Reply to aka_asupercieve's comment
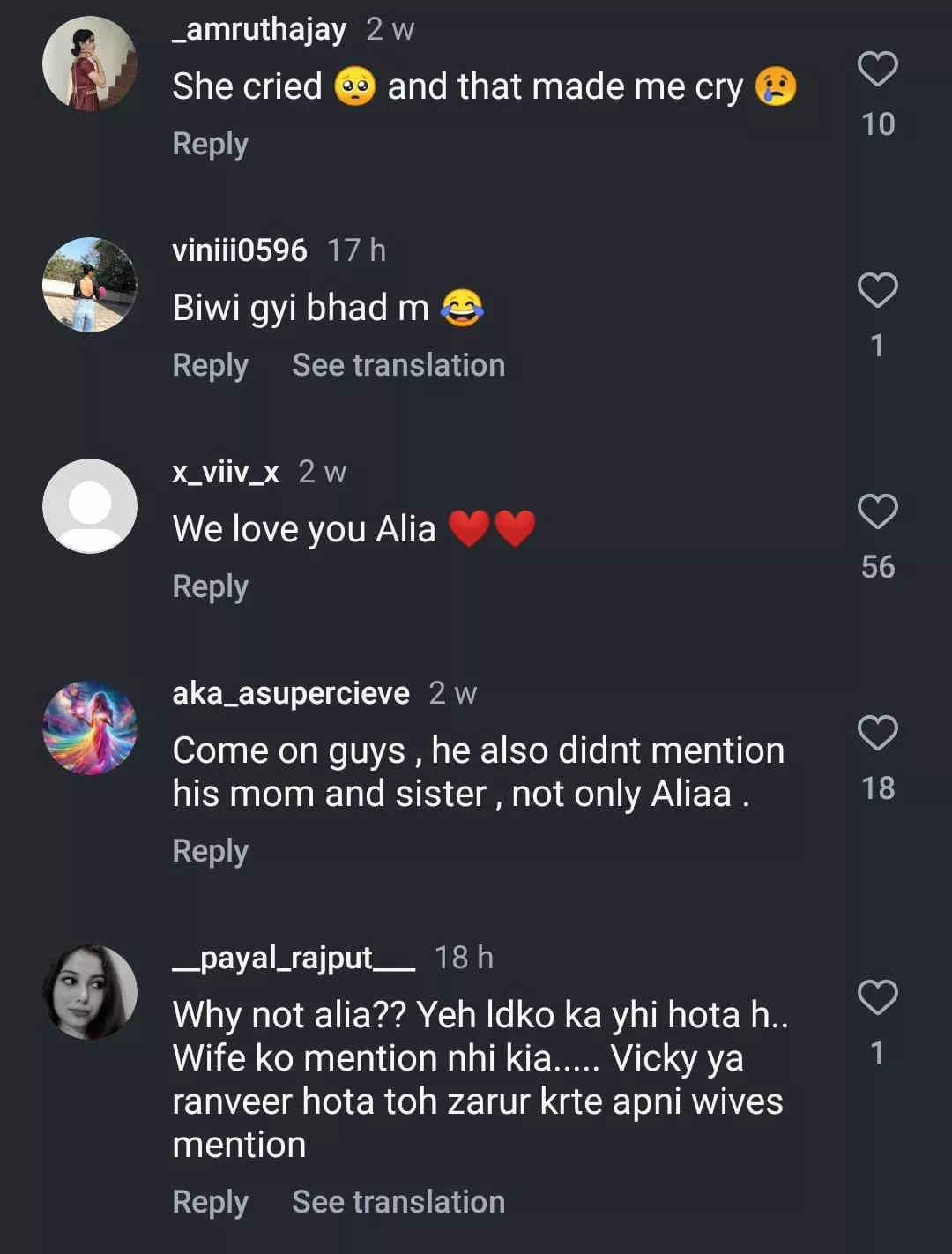This screenshot has height=1254, width=952. coord(210,851)
